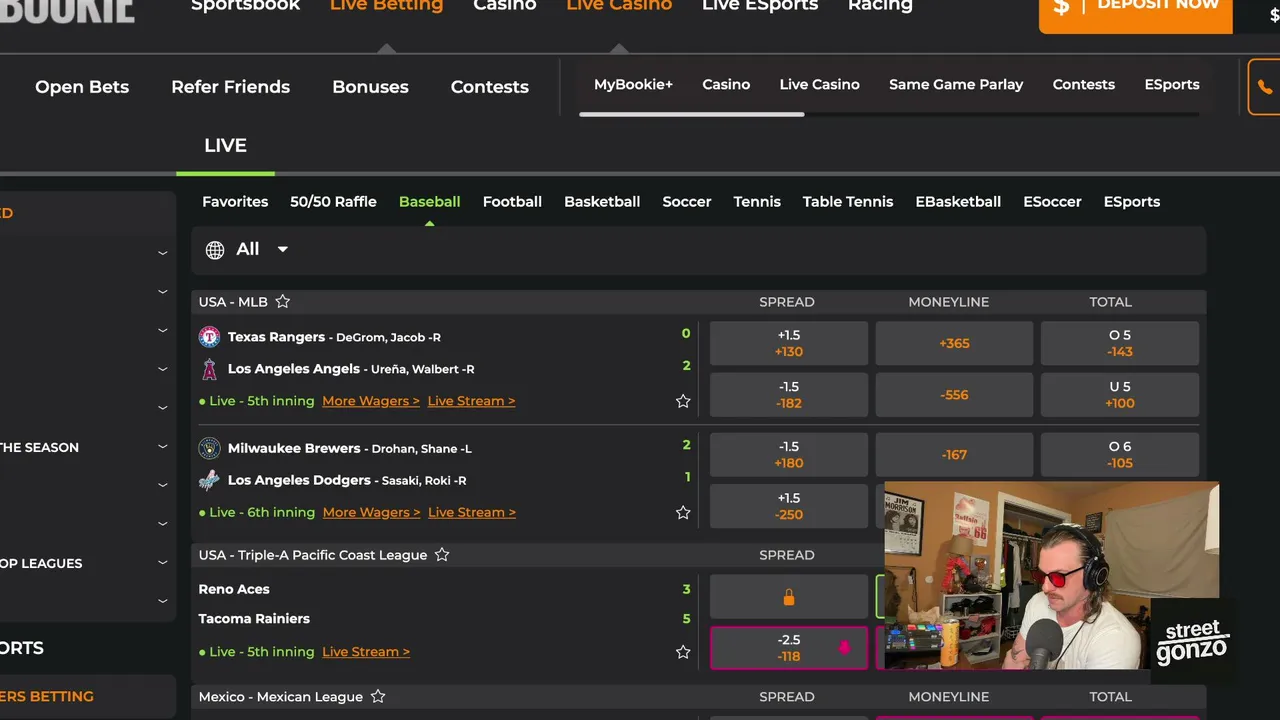
Task: Go to Refer Friends
Action: (x=230, y=87)
